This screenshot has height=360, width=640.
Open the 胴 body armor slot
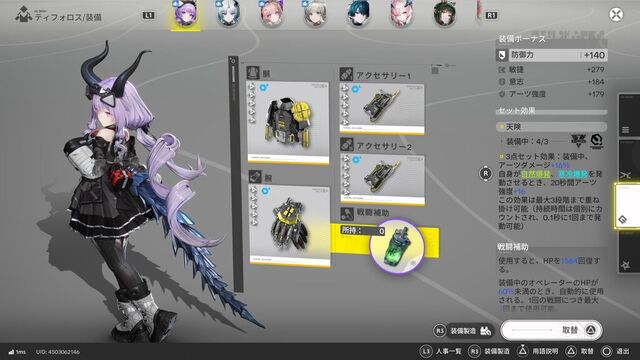pos(288,122)
